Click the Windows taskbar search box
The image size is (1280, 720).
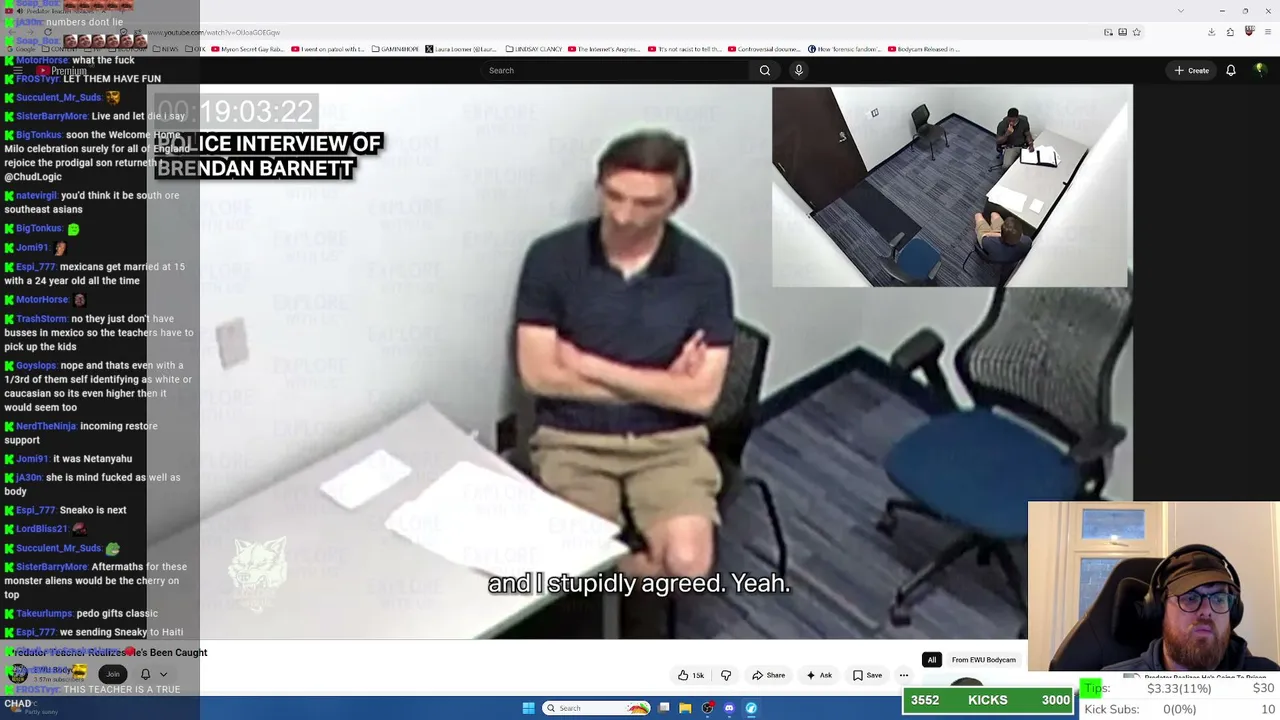click(x=597, y=708)
